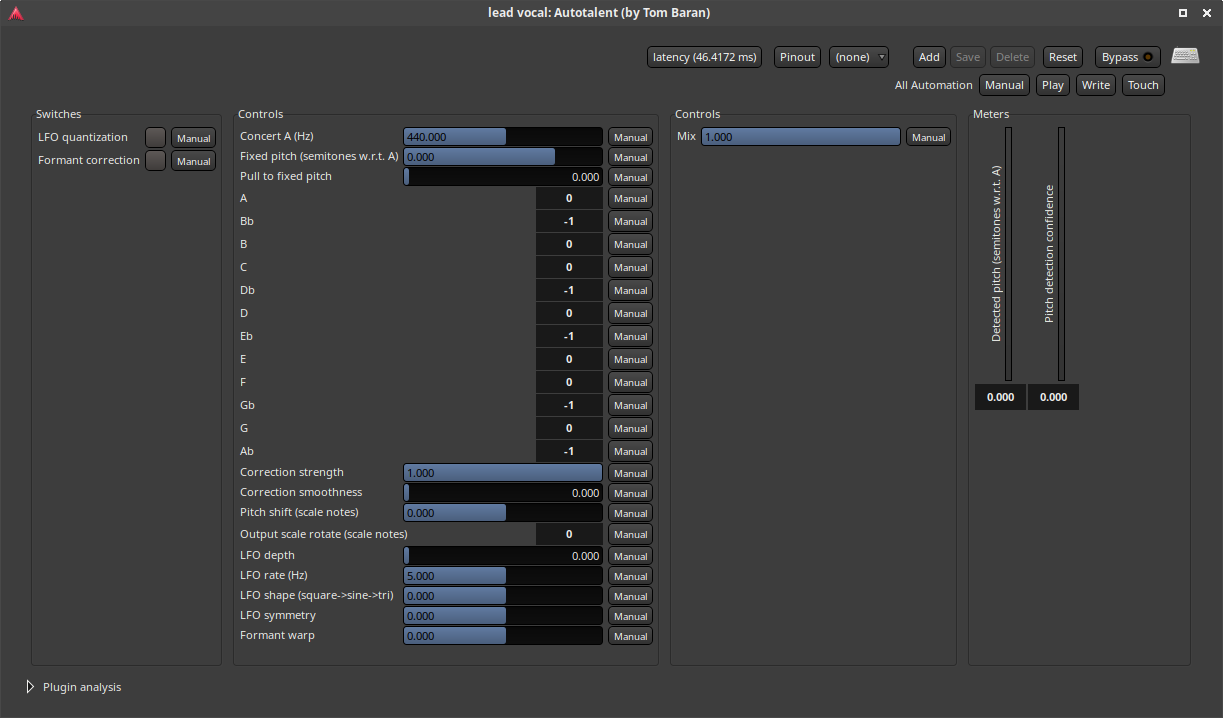Click the note A value field
Viewport: 1223px width, 718px height.
click(x=569, y=198)
